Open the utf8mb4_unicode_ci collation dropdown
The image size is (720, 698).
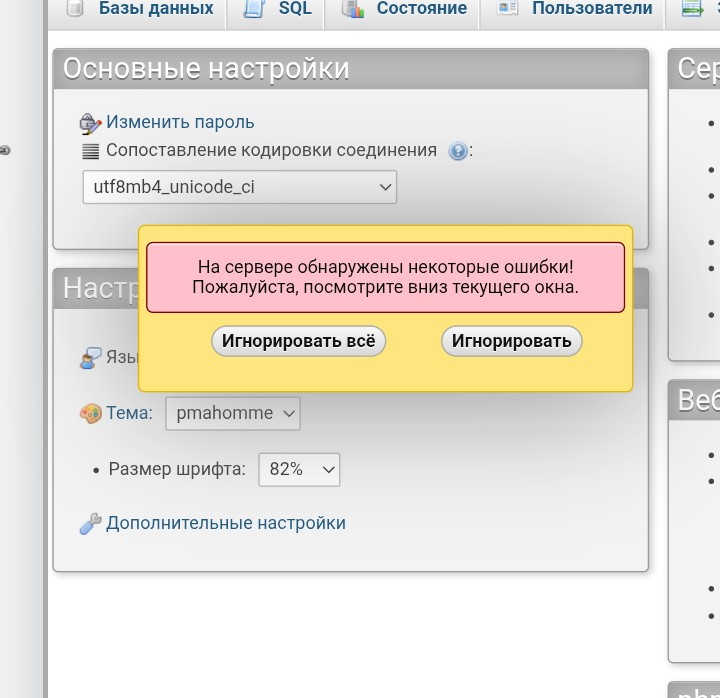coord(239,187)
